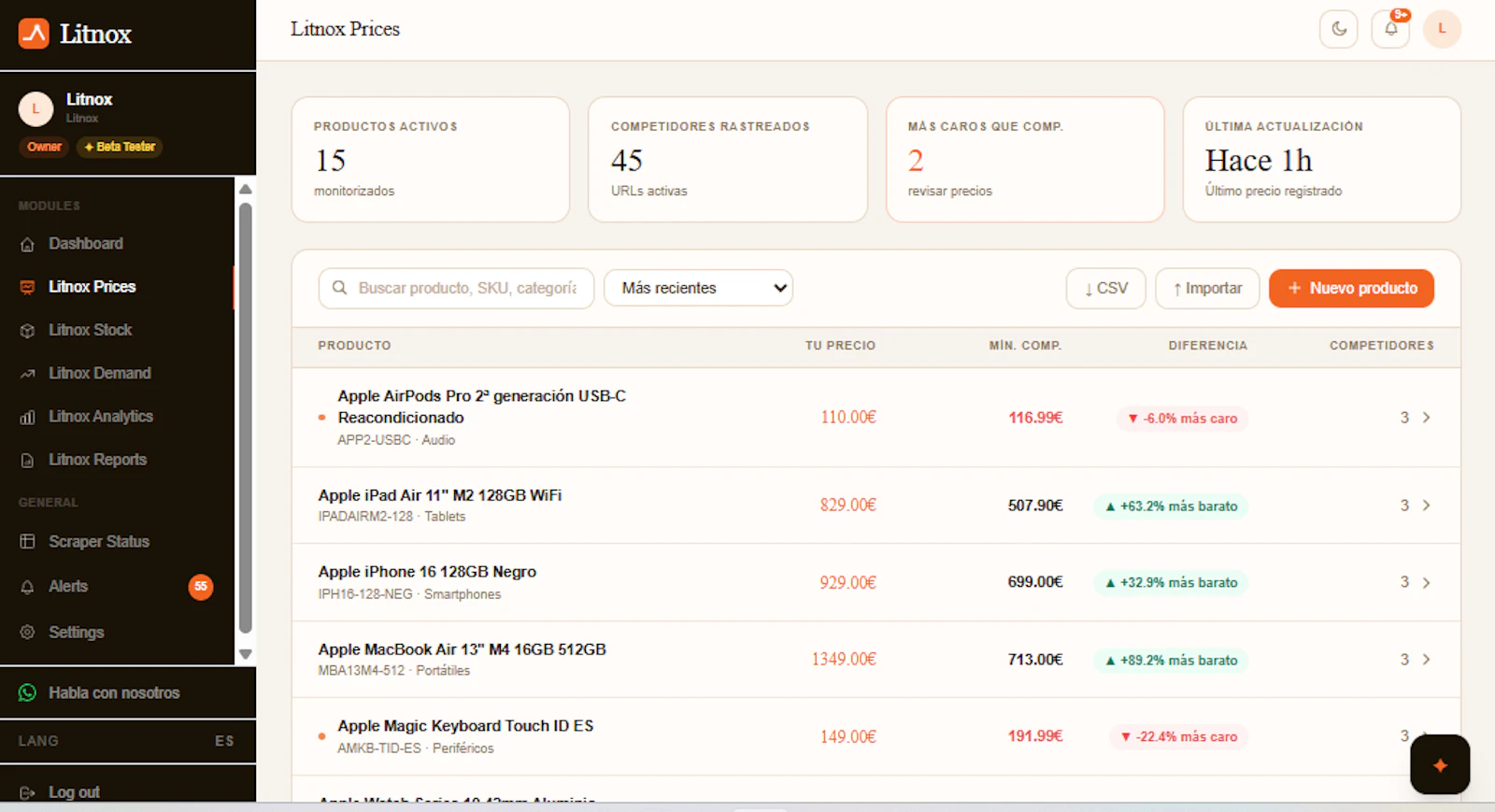The image size is (1495, 812).
Task: Click -6.0% más caro badge
Action: [1182, 419]
